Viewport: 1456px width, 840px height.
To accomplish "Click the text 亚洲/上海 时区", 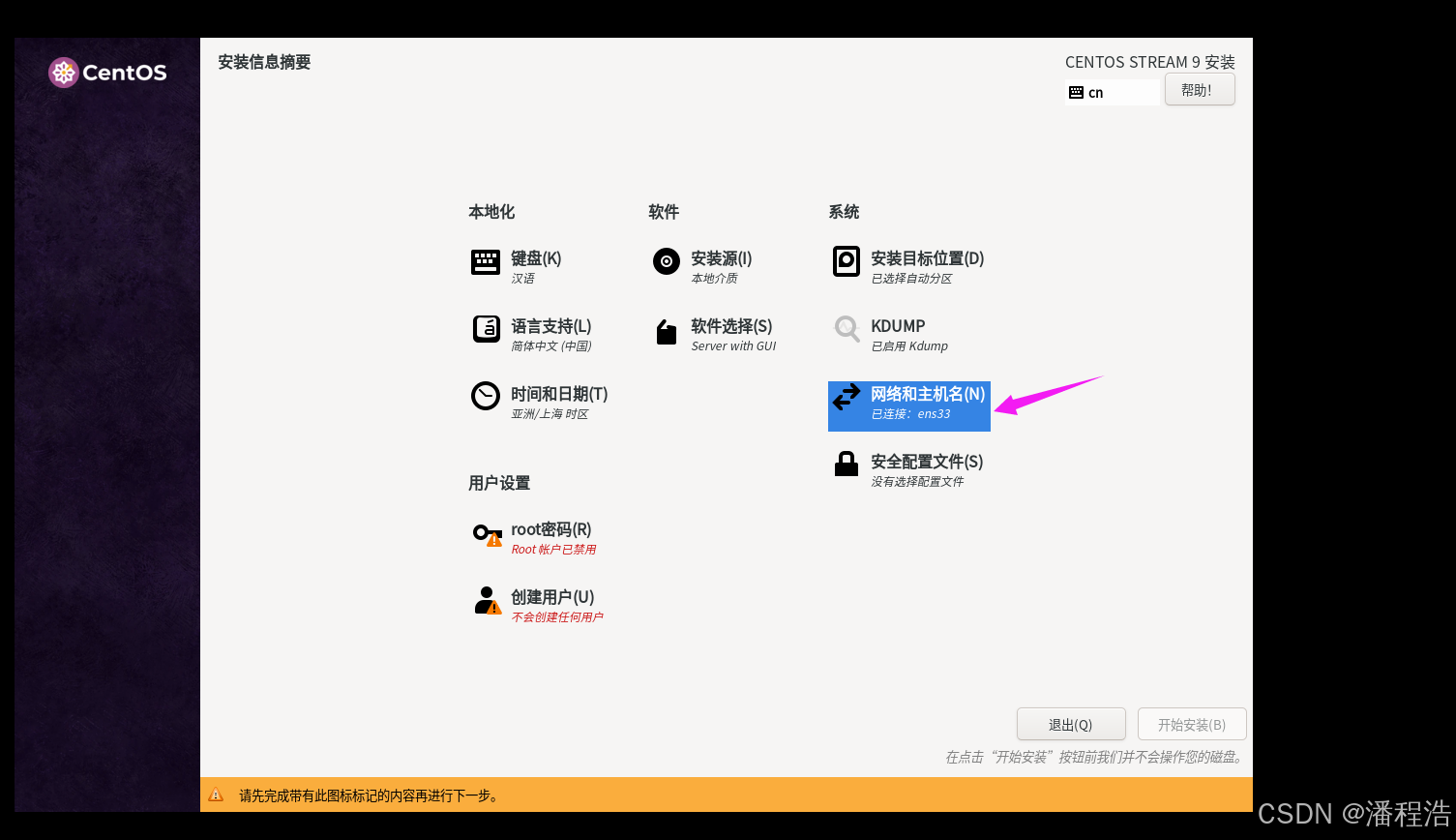I will point(550,414).
